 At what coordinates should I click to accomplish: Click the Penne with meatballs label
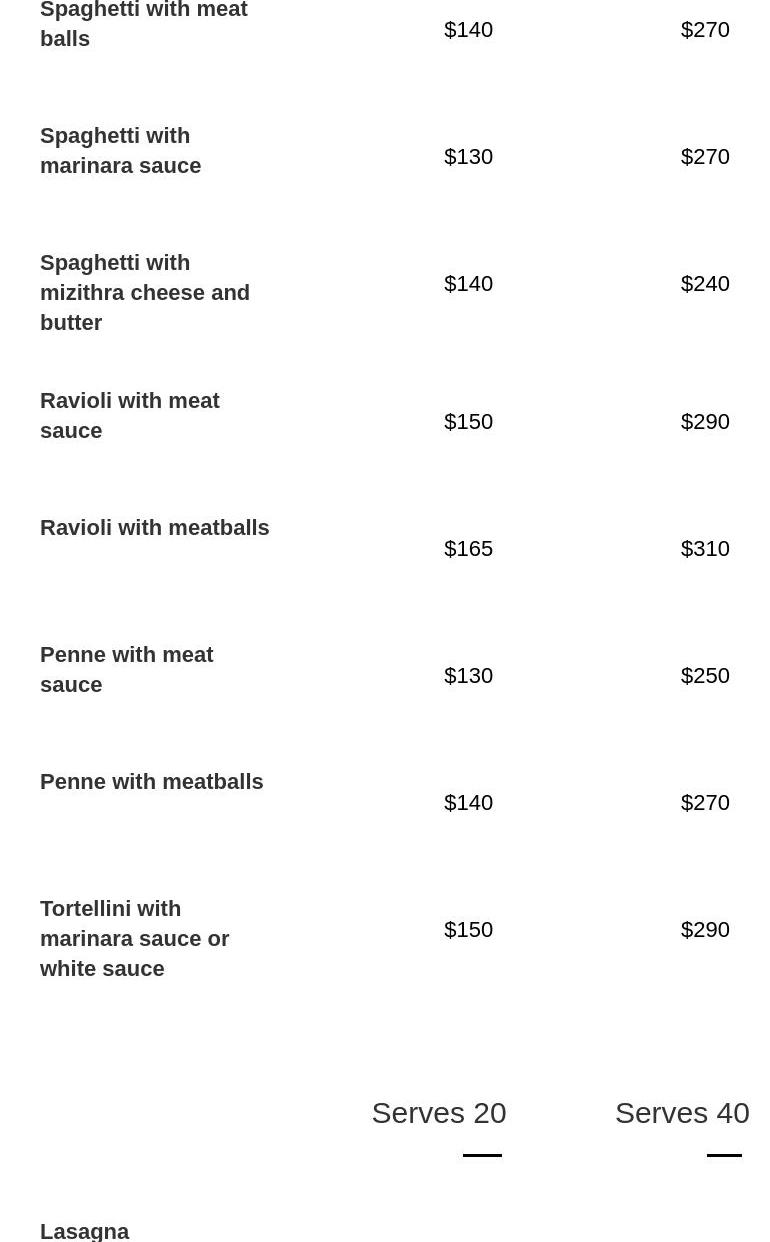coord(151,781)
